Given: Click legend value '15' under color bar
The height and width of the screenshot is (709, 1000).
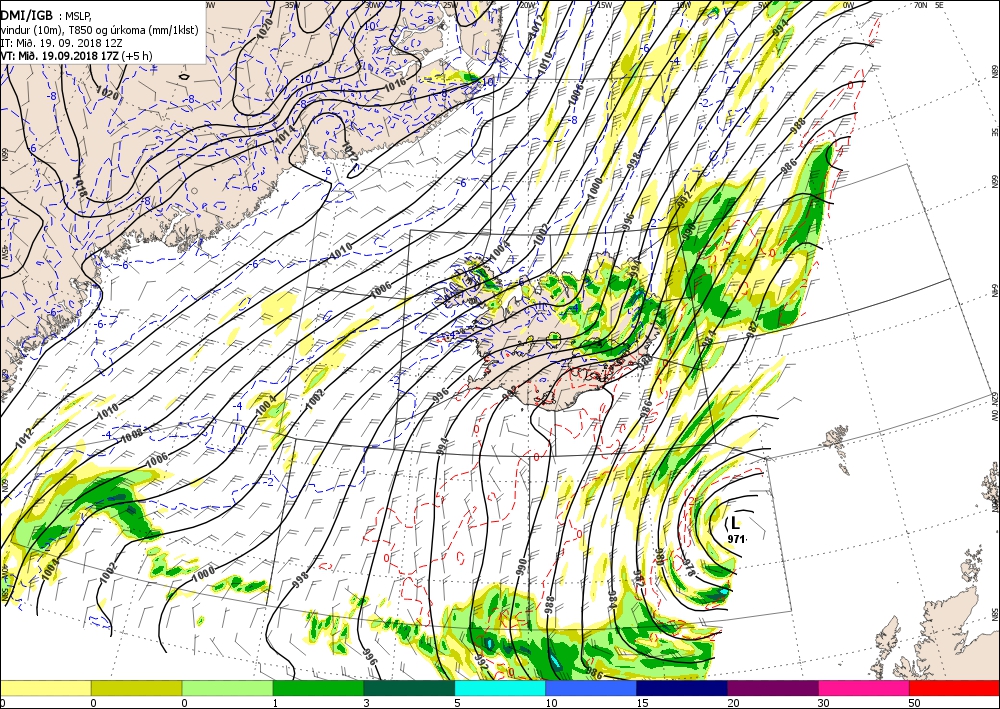Looking at the screenshot, I should (642, 703).
